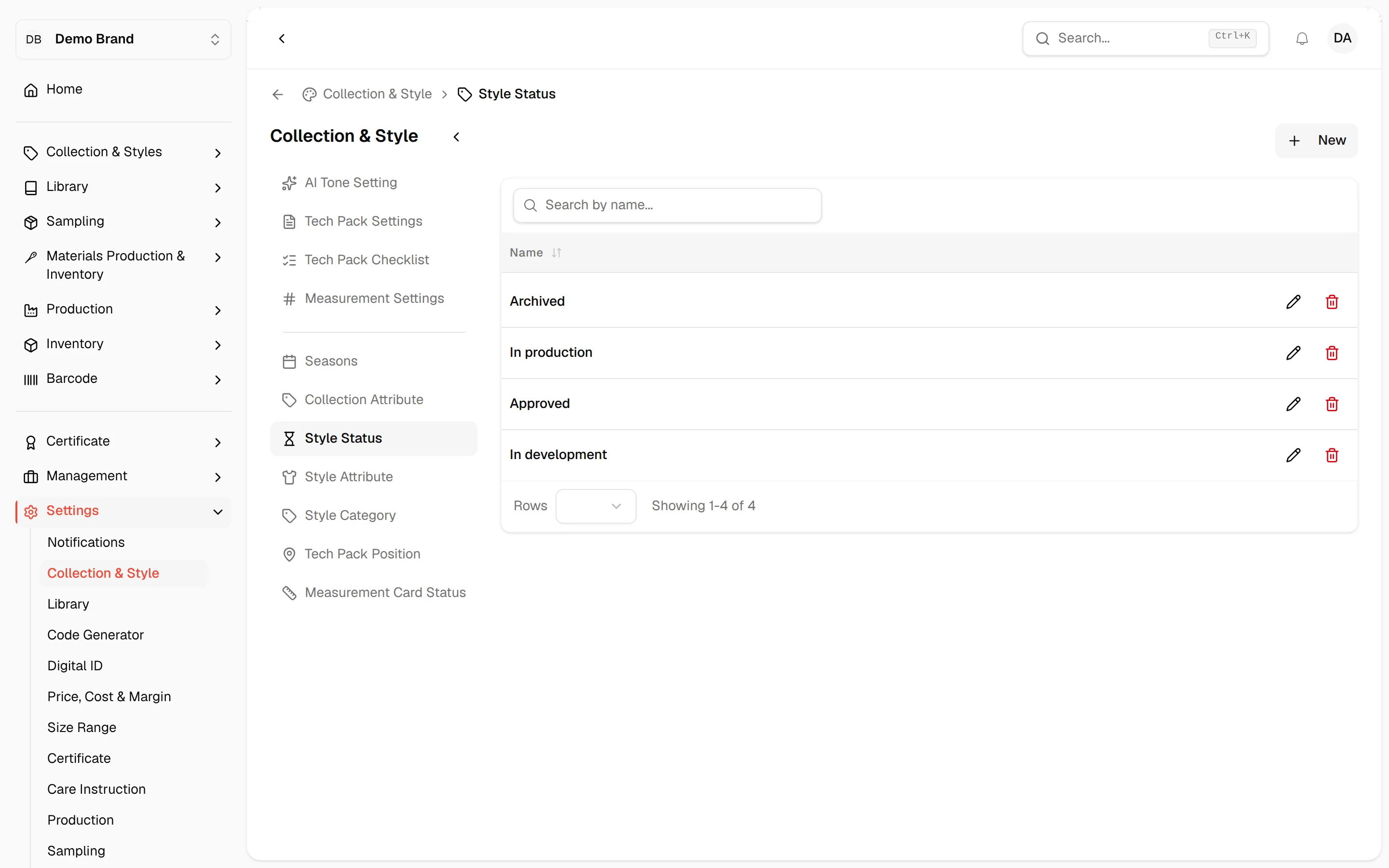
Task: Open Tech Pack Settings
Action: point(373,221)
